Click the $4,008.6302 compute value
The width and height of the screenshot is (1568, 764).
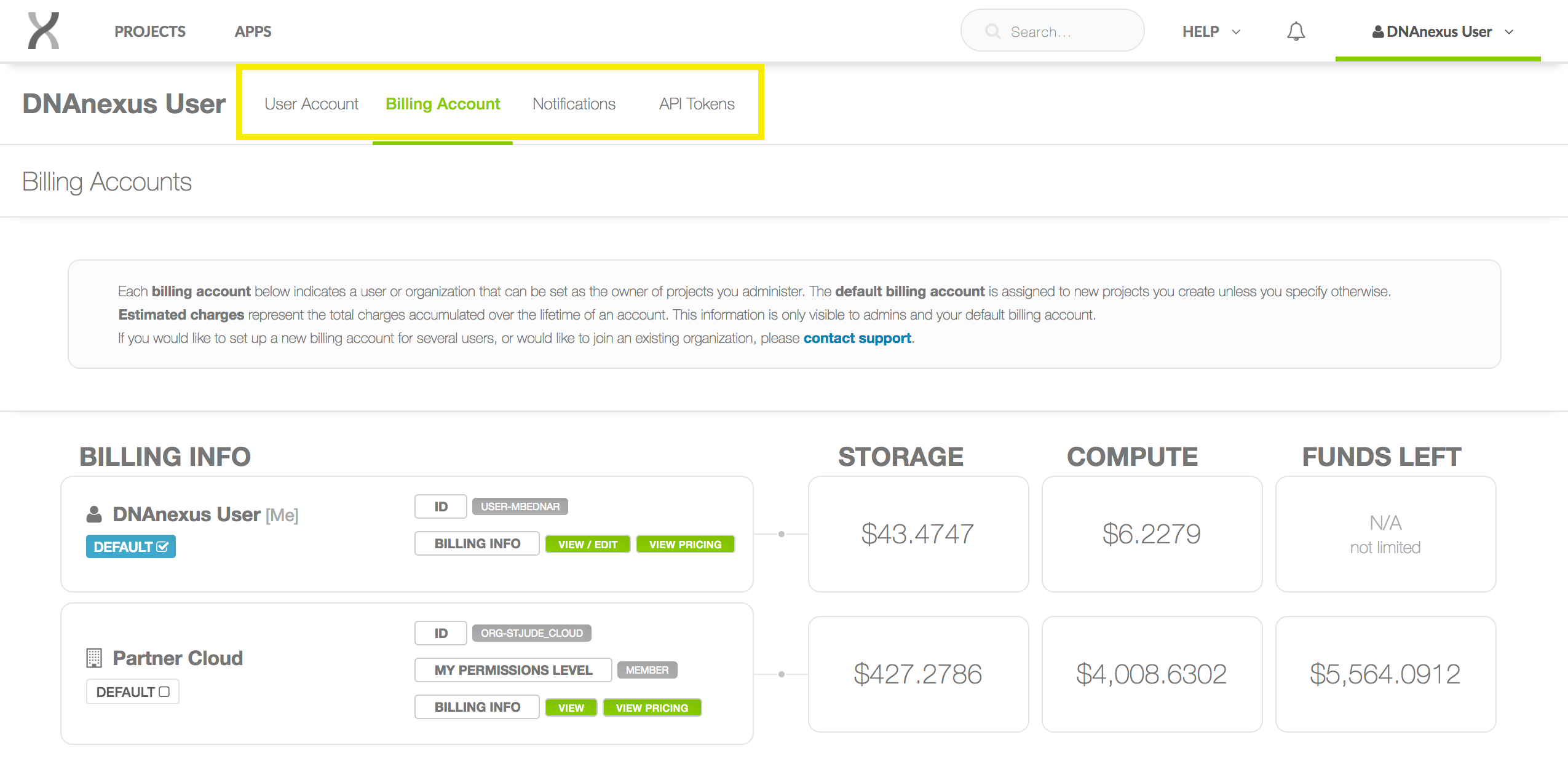[1152, 674]
